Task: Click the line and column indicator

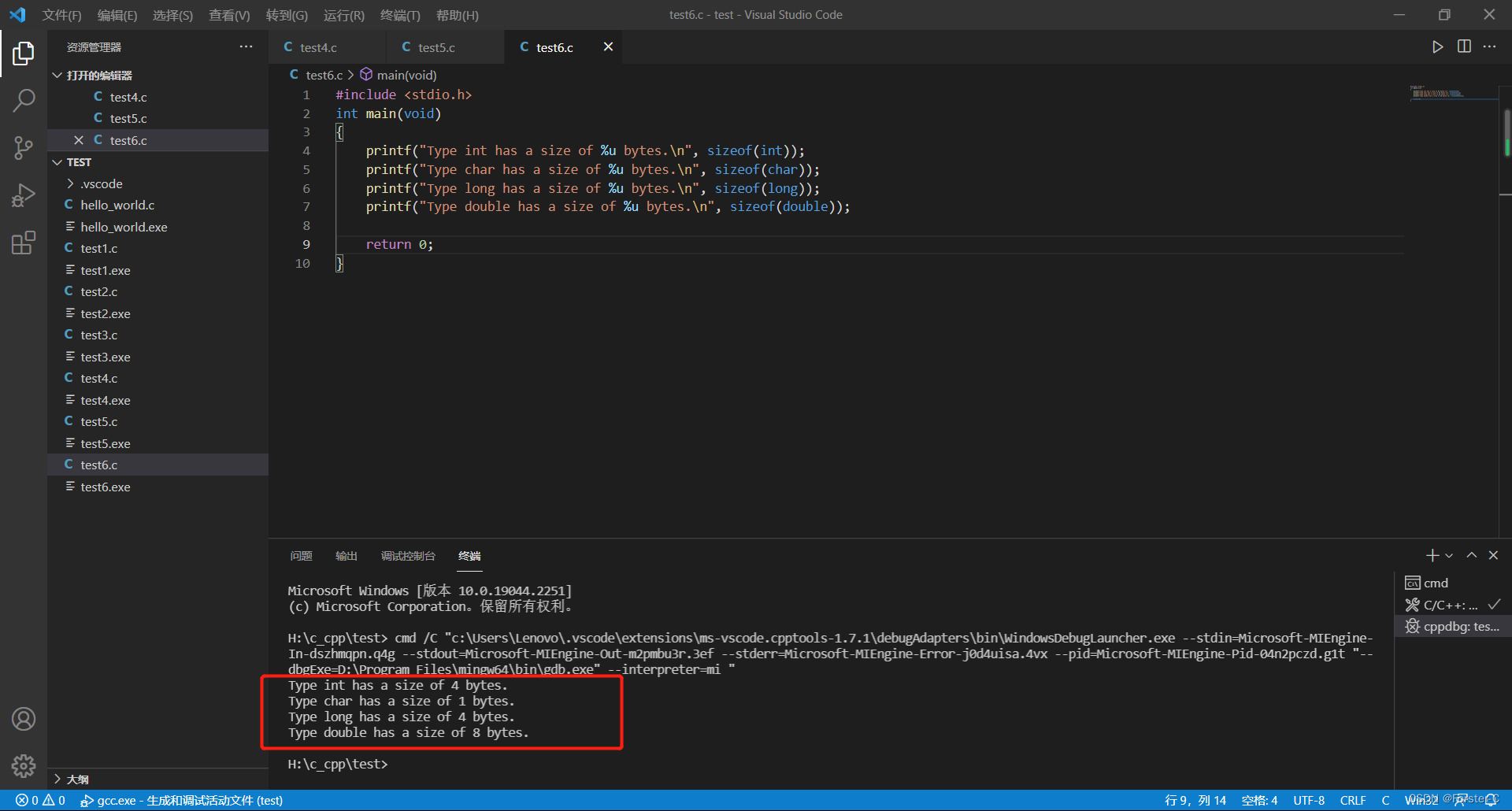Action: (x=1195, y=801)
